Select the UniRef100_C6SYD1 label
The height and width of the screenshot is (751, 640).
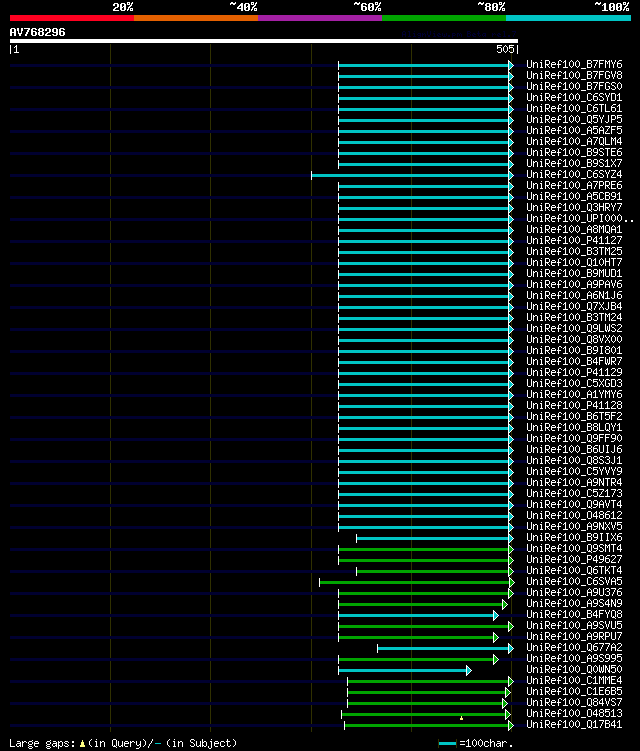point(574,97)
